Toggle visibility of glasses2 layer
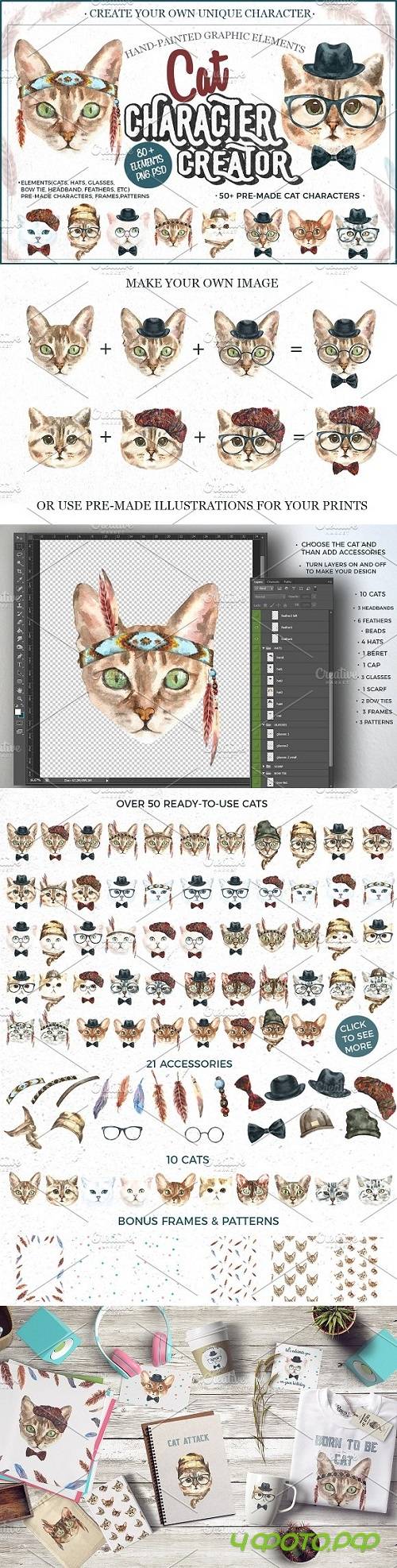Image resolution: width=397 pixels, height=1568 pixels. [x=256, y=746]
